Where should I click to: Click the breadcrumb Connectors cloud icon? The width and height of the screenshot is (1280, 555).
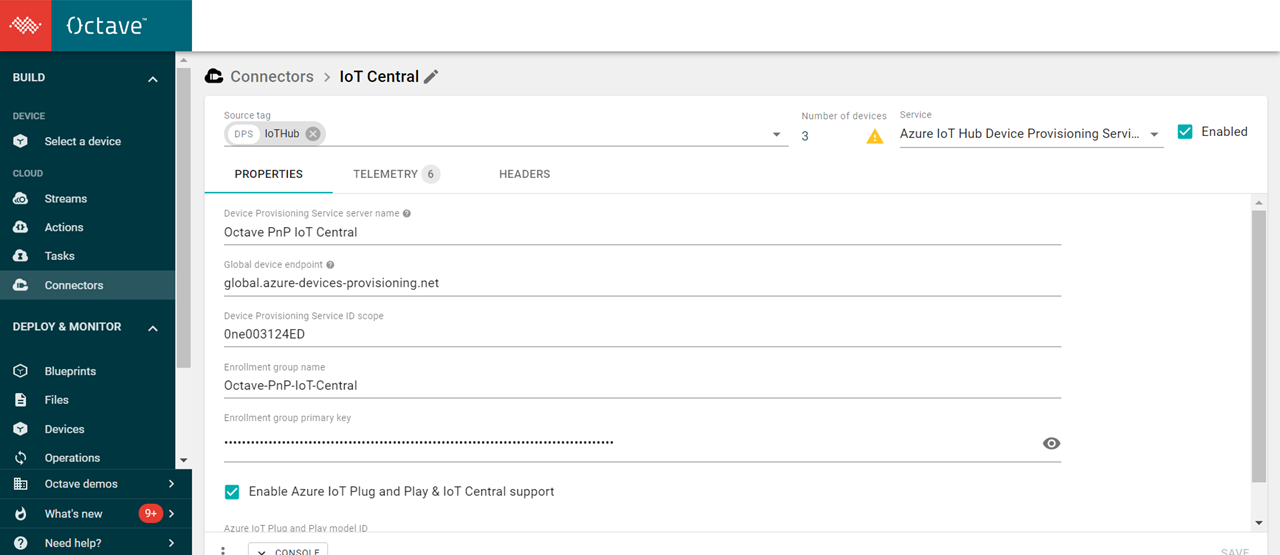pos(213,76)
